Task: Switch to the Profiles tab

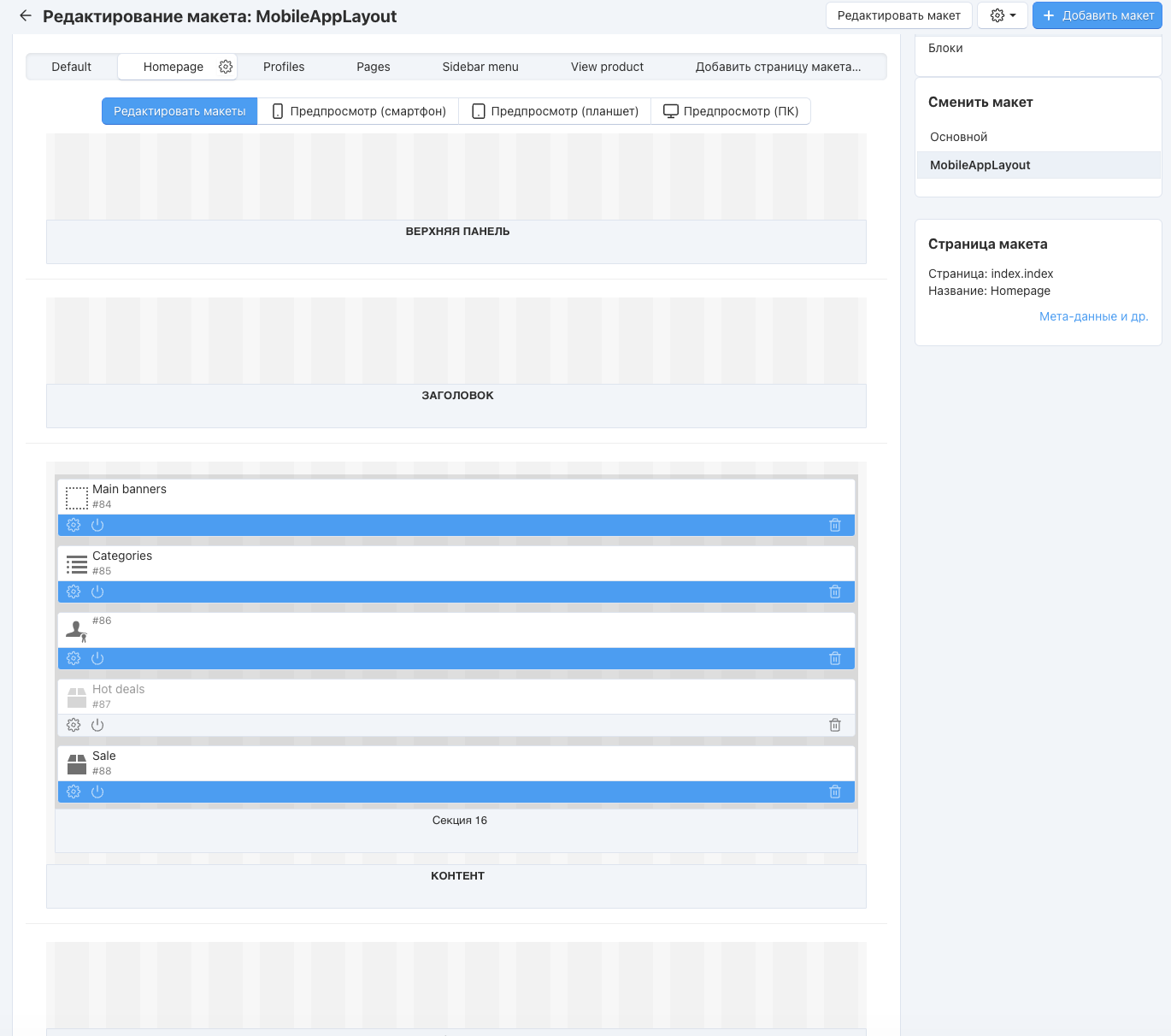Action: (284, 67)
